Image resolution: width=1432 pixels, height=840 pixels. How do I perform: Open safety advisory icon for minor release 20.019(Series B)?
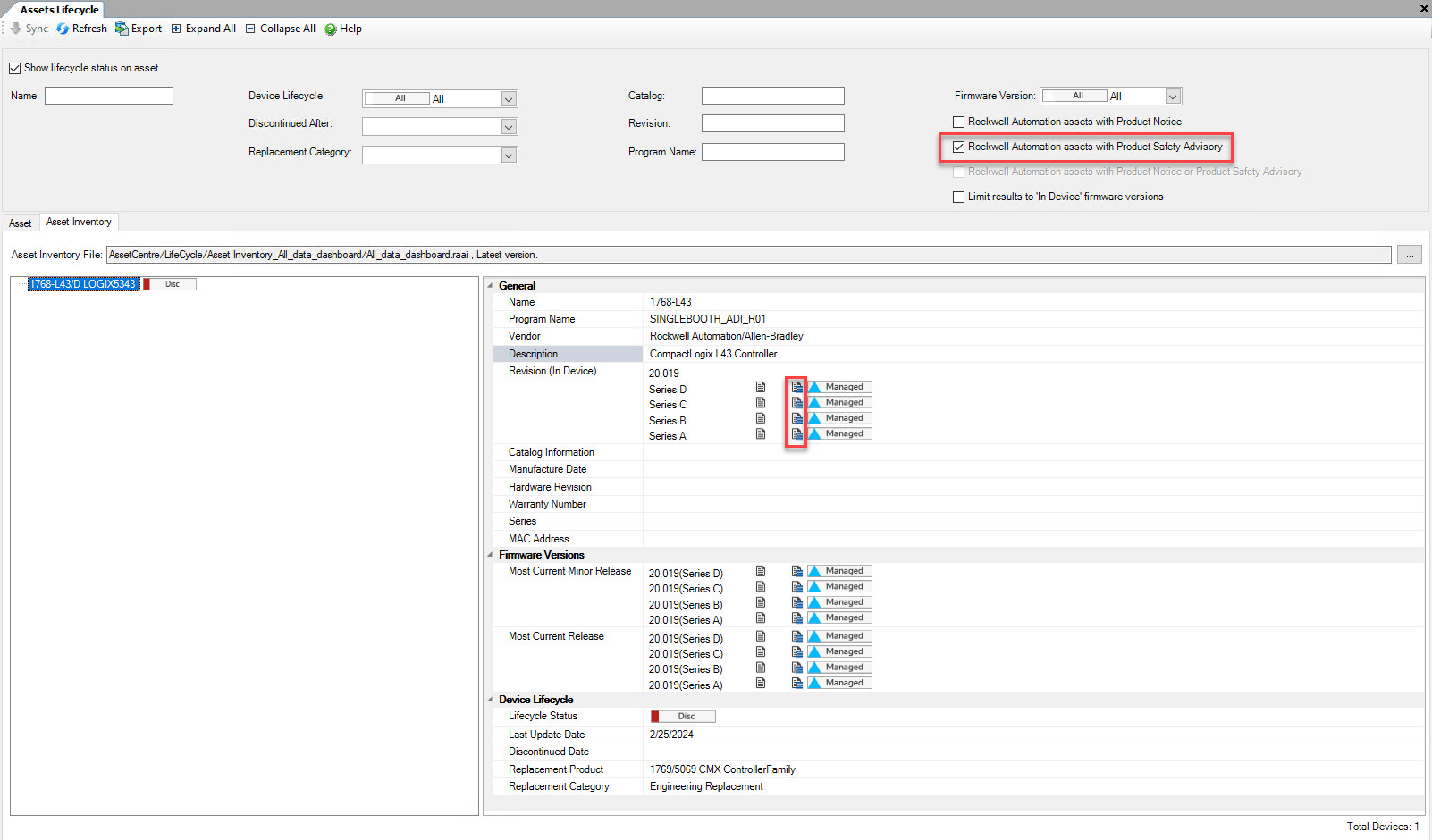pos(796,602)
